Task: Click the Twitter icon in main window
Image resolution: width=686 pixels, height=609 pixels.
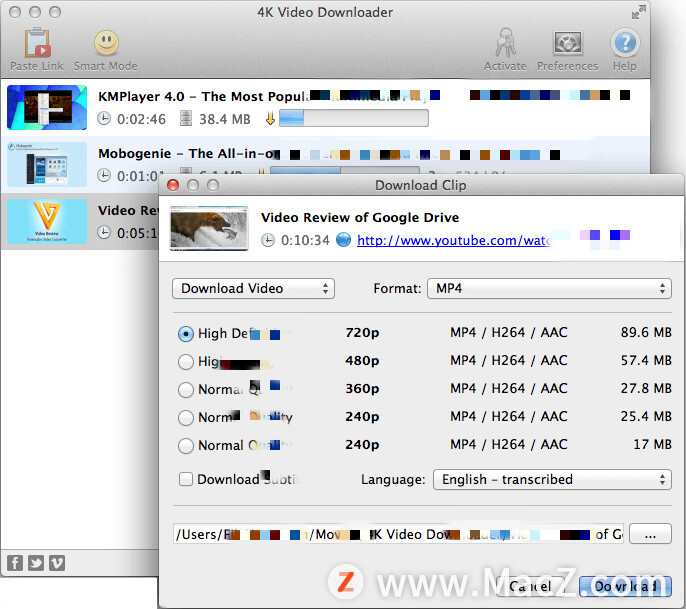Action: pyautogui.click(x=36, y=563)
